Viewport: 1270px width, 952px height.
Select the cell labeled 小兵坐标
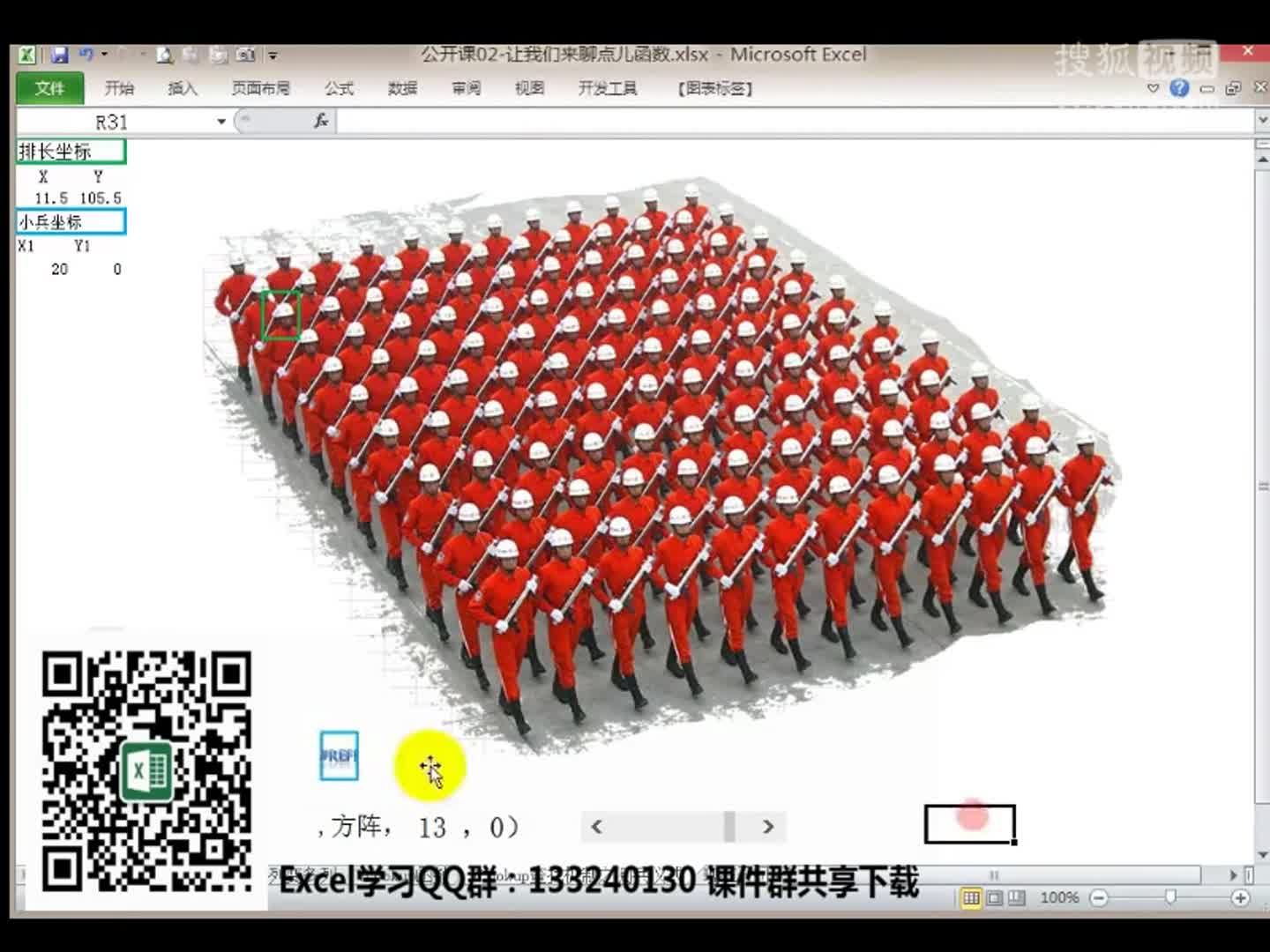(71, 222)
